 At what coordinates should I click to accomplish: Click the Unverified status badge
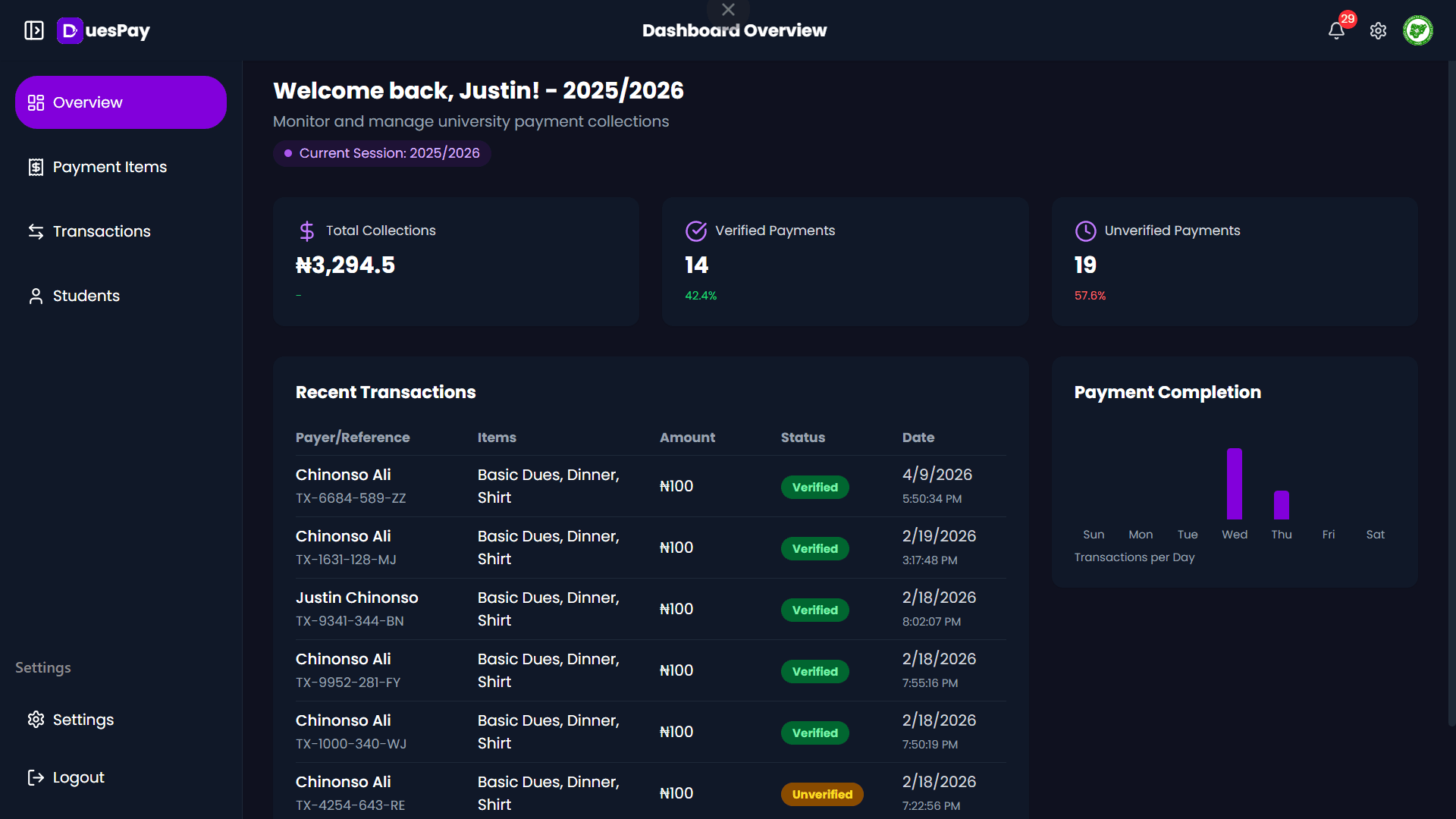tap(822, 794)
